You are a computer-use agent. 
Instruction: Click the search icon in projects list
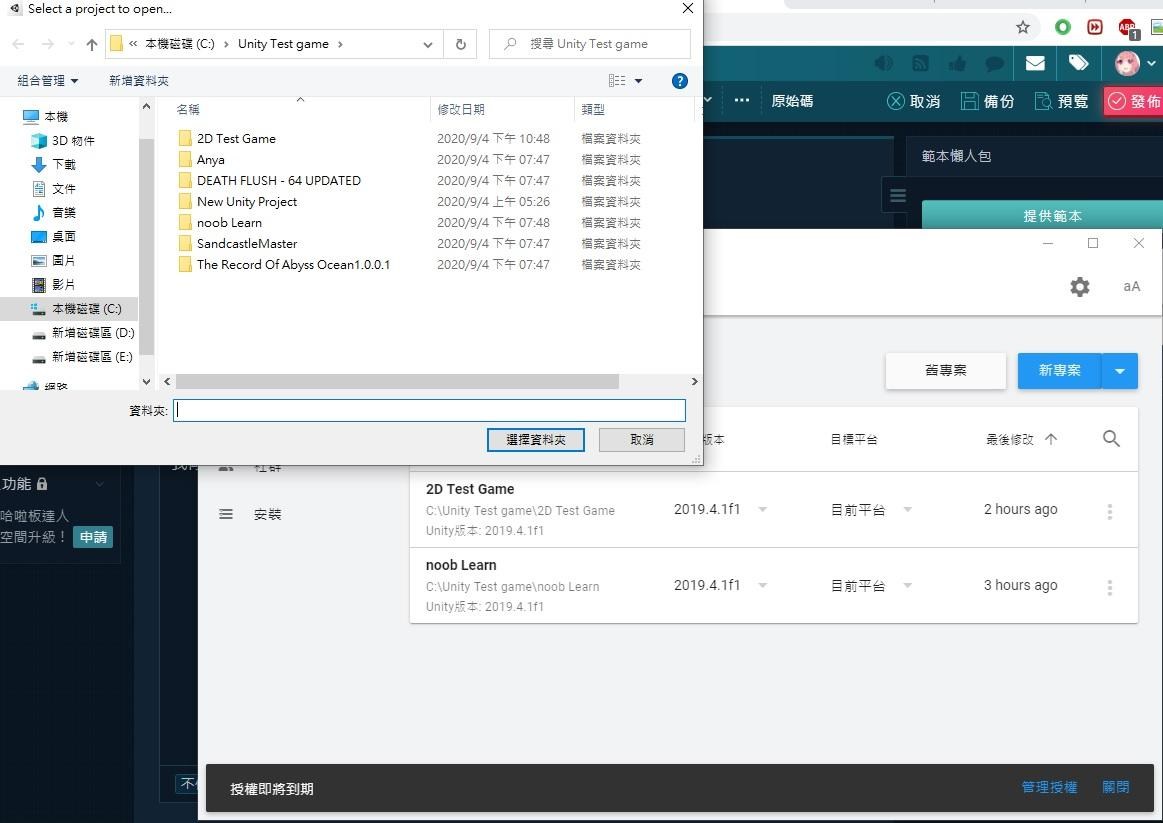tap(1110, 438)
